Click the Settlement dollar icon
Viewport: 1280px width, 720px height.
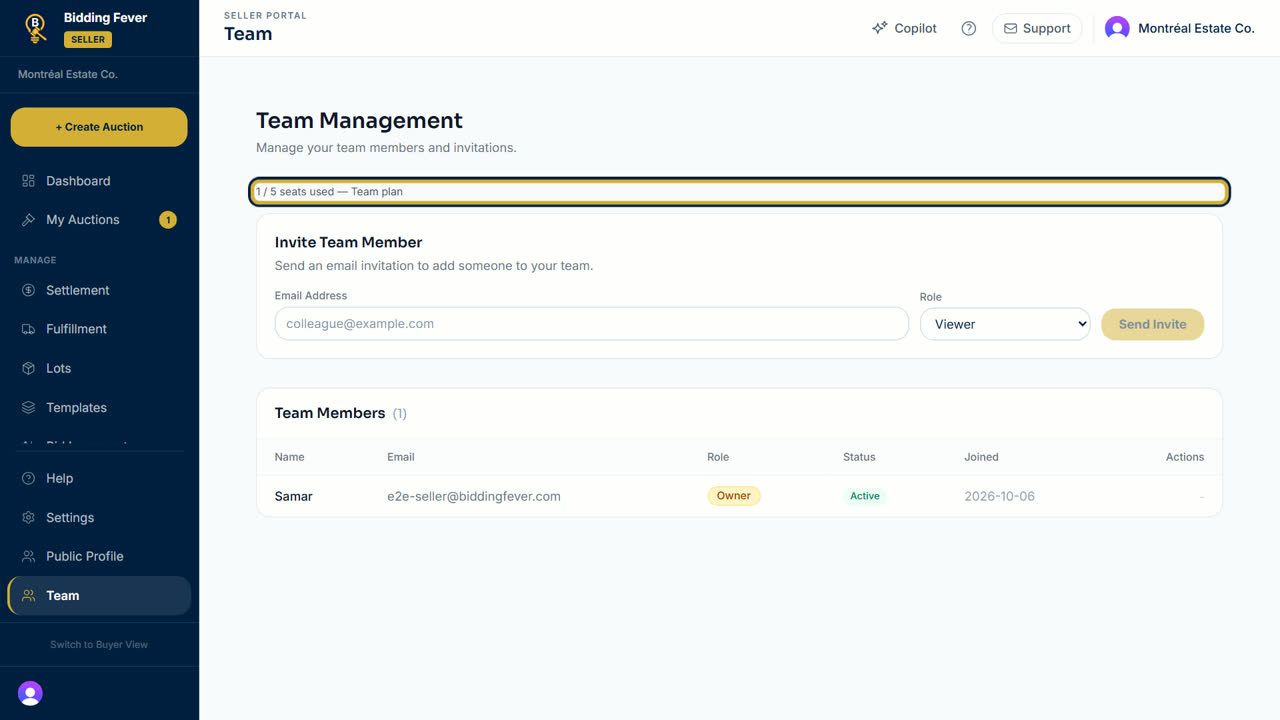[x=28, y=290]
